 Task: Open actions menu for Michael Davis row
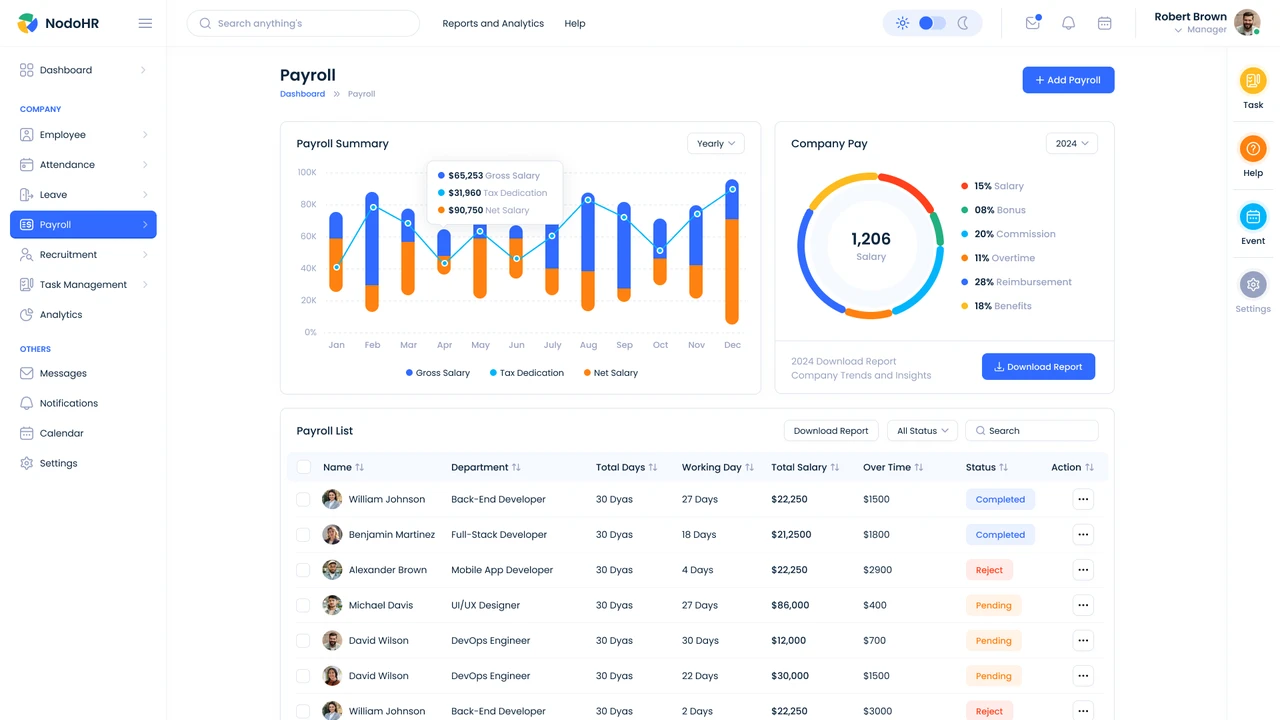(1083, 605)
